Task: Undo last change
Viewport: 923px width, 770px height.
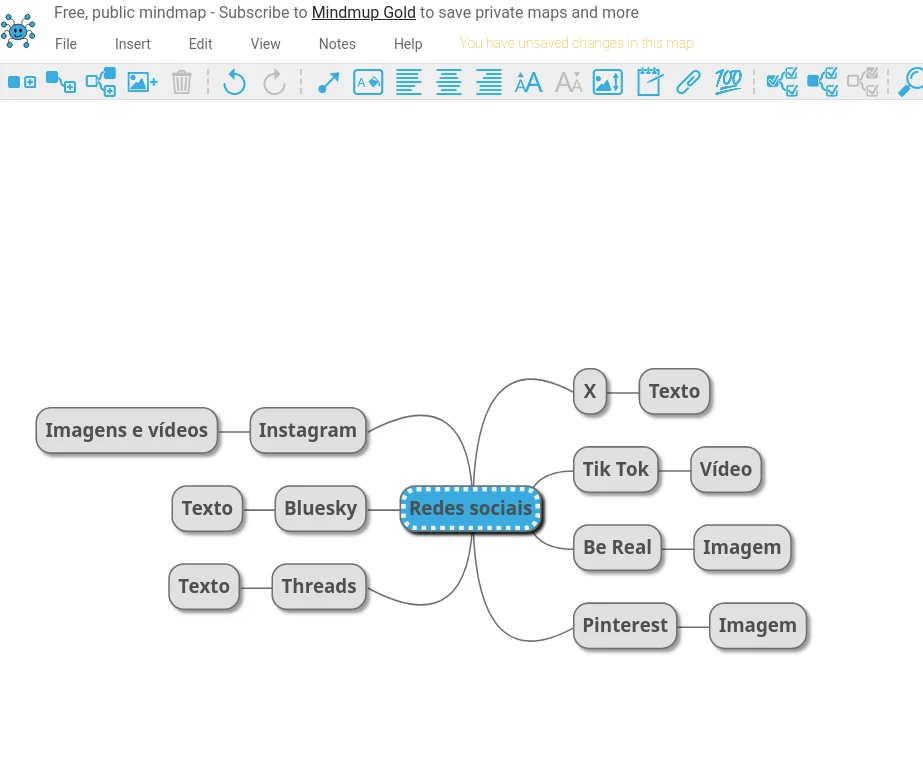Action: click(234, 82)
